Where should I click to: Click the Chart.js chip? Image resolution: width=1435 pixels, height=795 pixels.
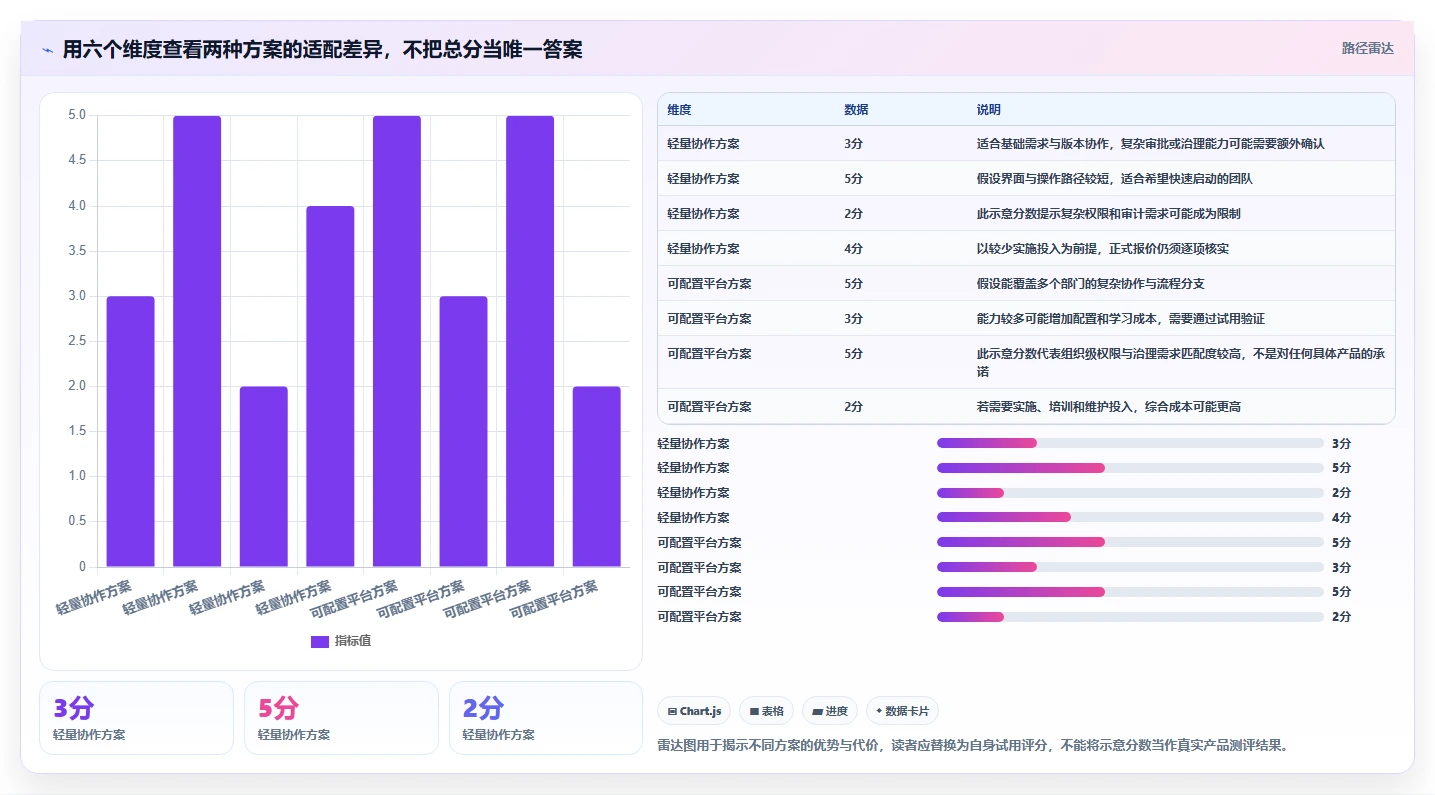click(694, 711)
